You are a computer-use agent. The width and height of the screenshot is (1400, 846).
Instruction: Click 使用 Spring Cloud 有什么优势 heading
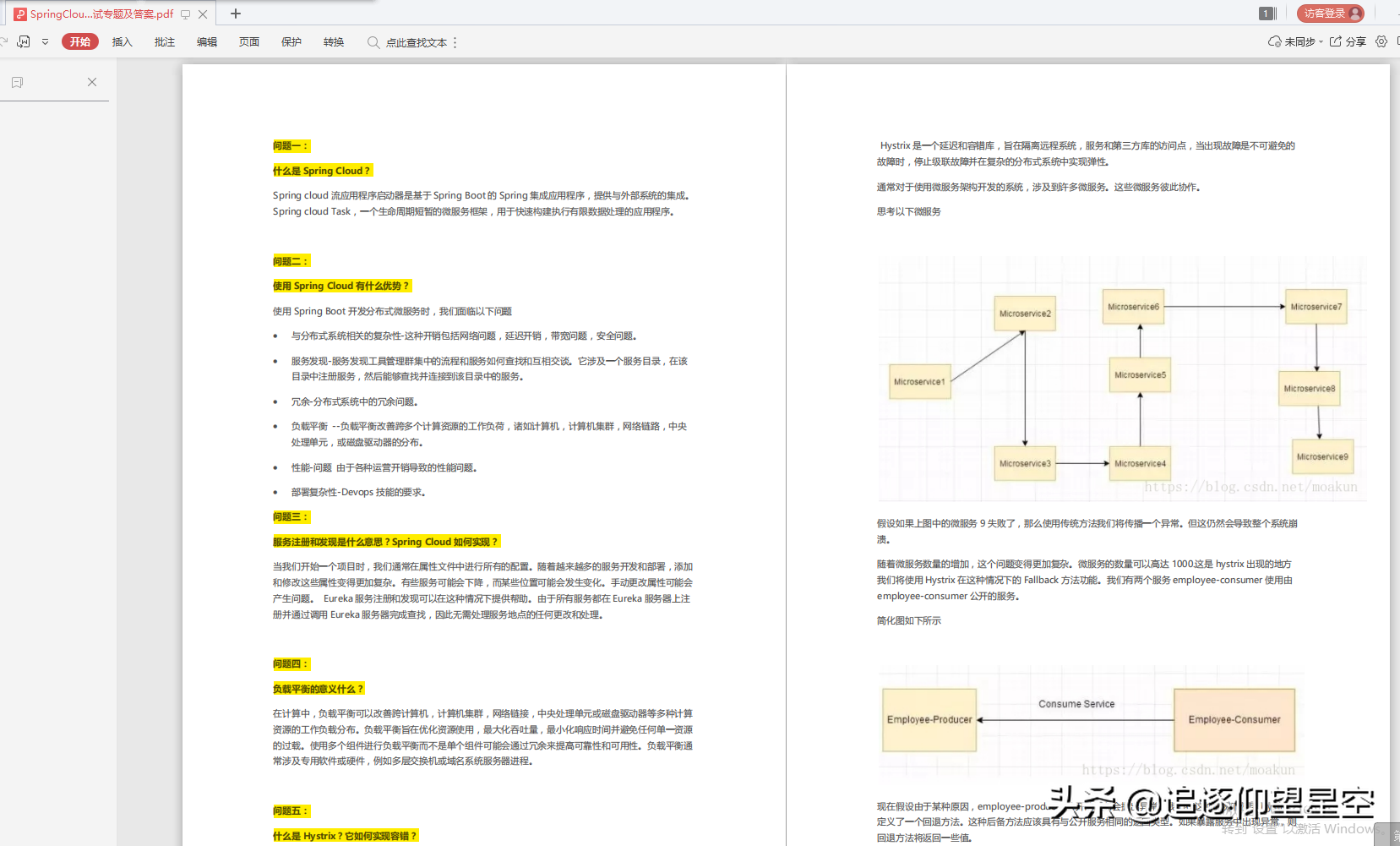[x=341, y=286]
